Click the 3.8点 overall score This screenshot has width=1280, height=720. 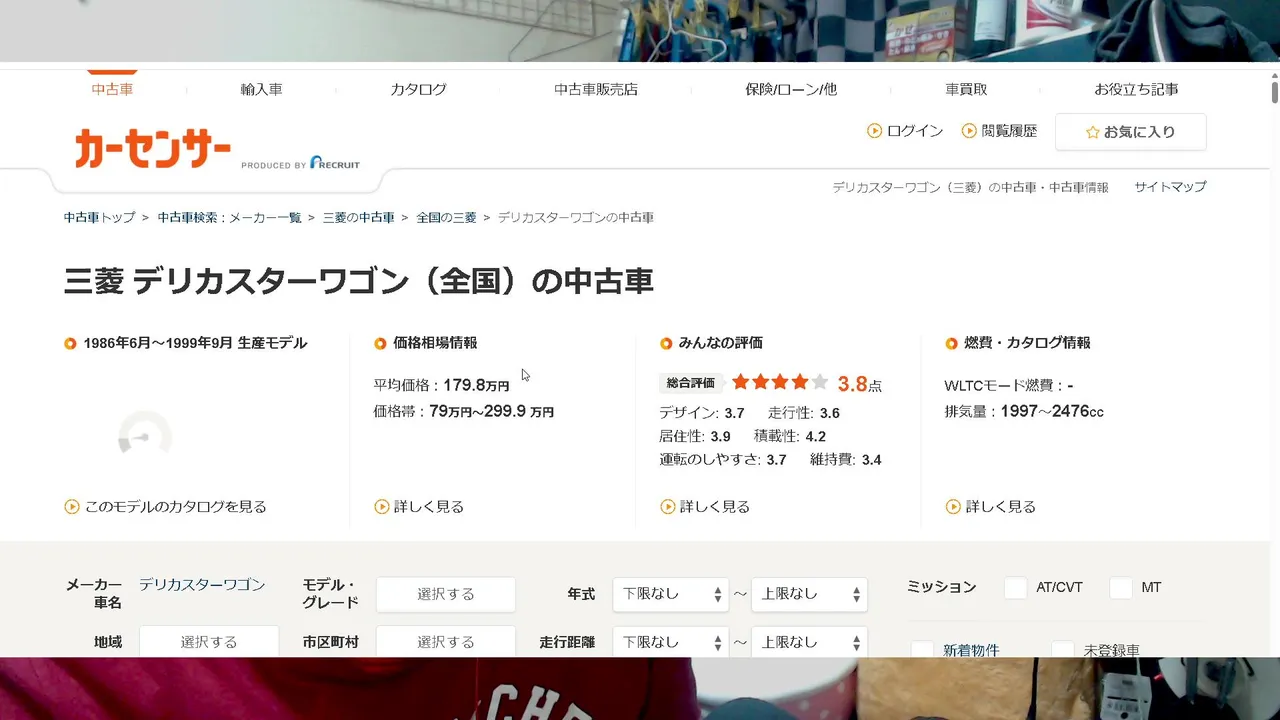tap(860, 384)
